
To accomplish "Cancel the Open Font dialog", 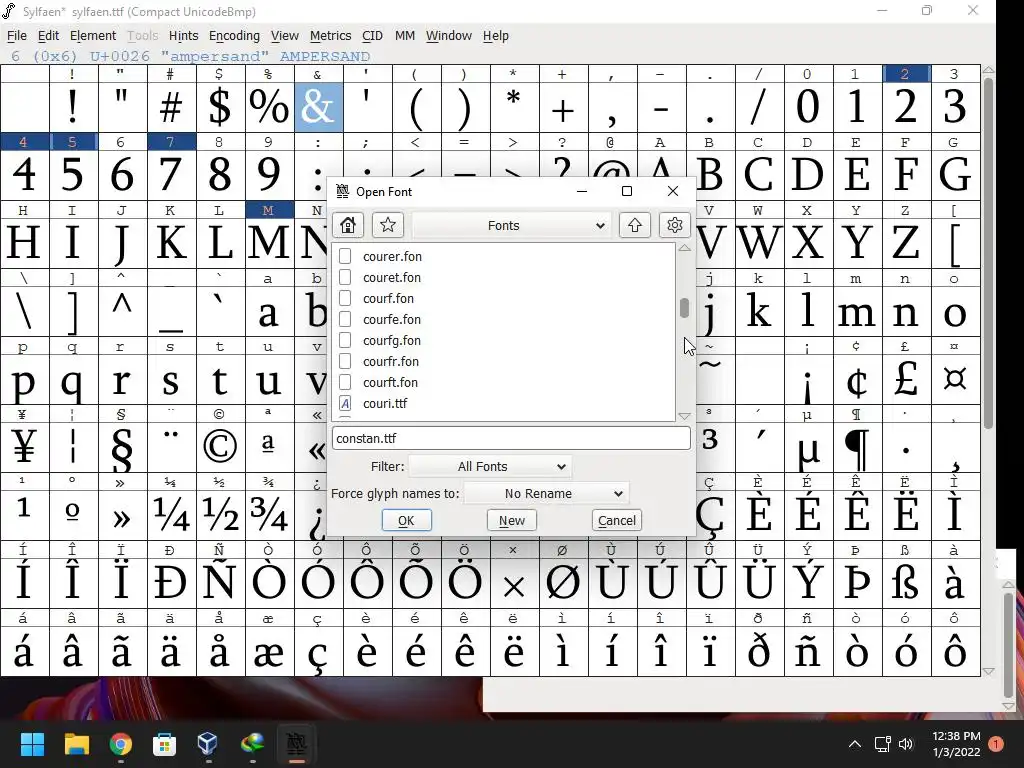I will [x=616, y=520].
